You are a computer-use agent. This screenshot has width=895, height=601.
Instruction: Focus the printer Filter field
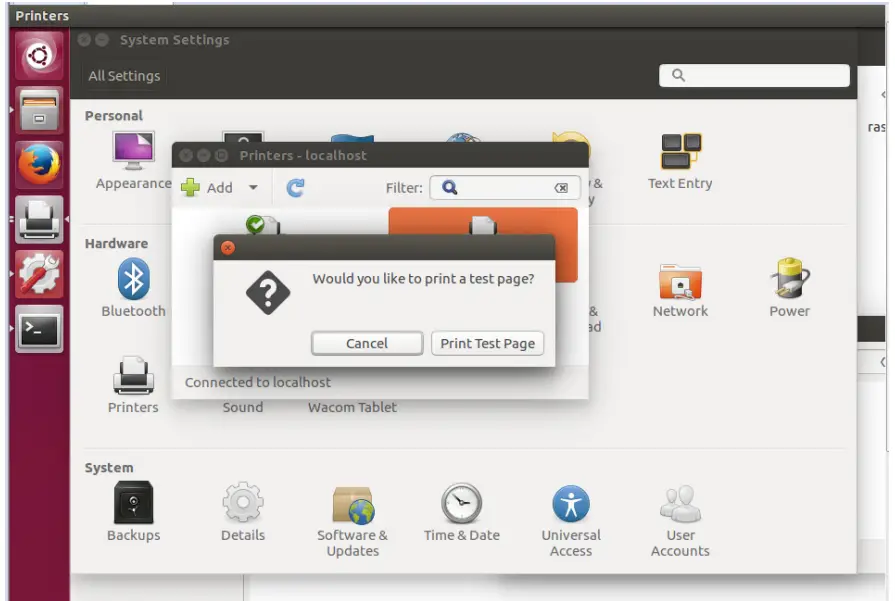505,188
